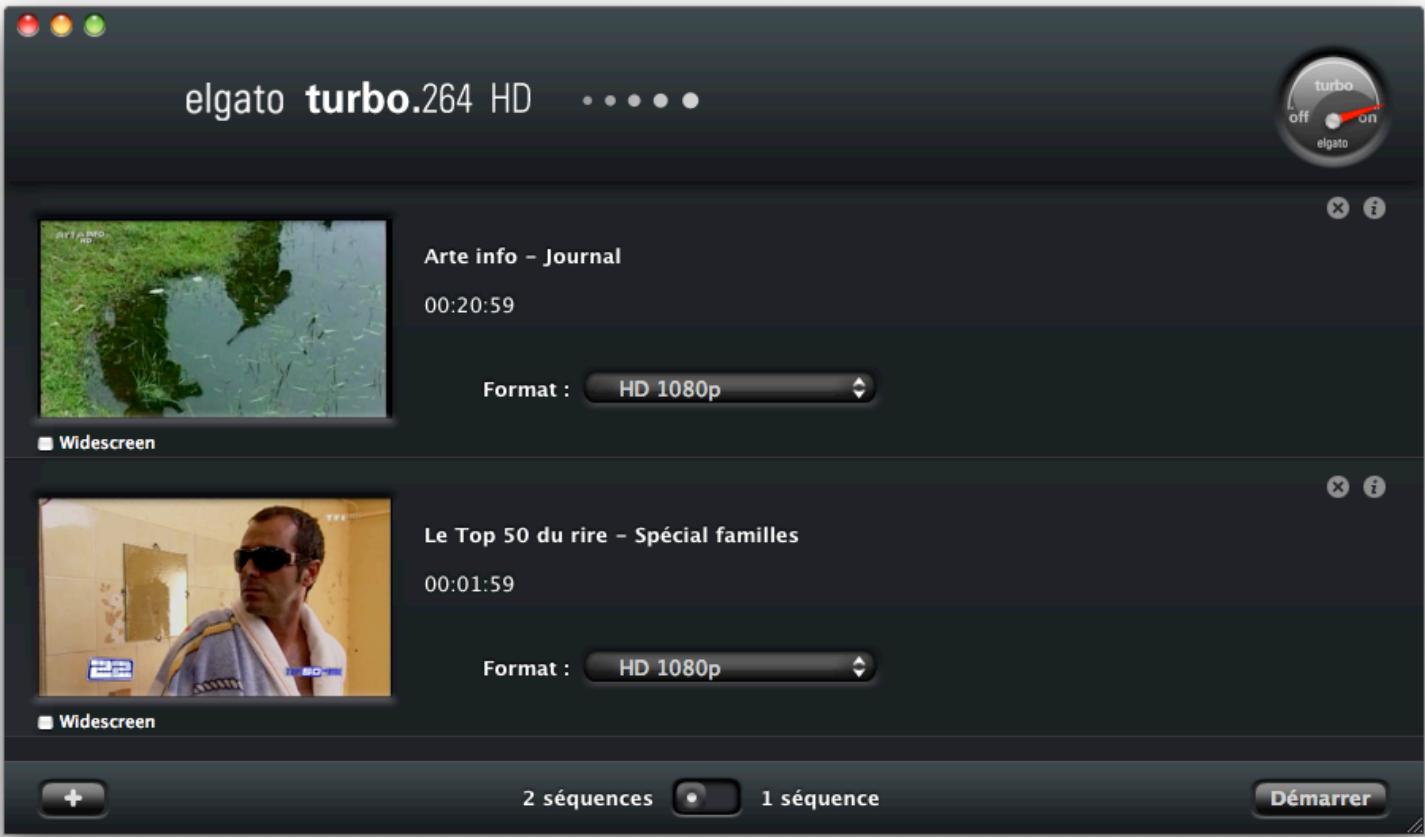Screen dimensions: 1425x837
Task: Add a video with the plus button
Action: pyautogui.click(x=73, y=798)
